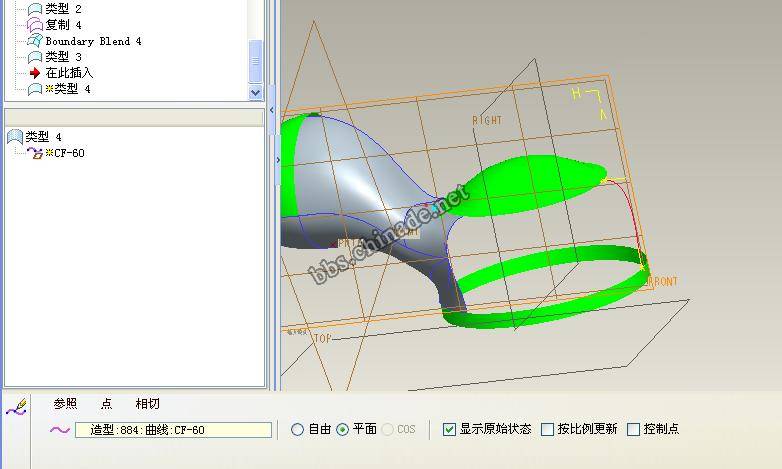782x469 pixels.
Task: Select 类型 4 root node in style tree
Action: (x=43, y=137)
